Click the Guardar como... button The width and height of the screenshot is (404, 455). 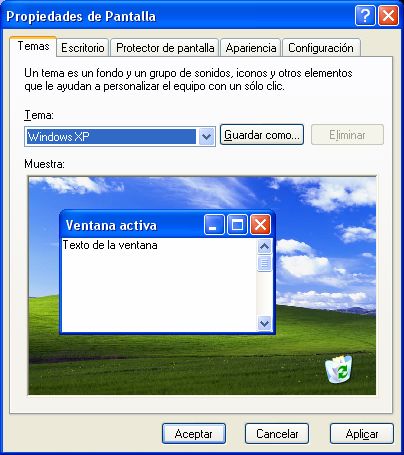point(262,135)
